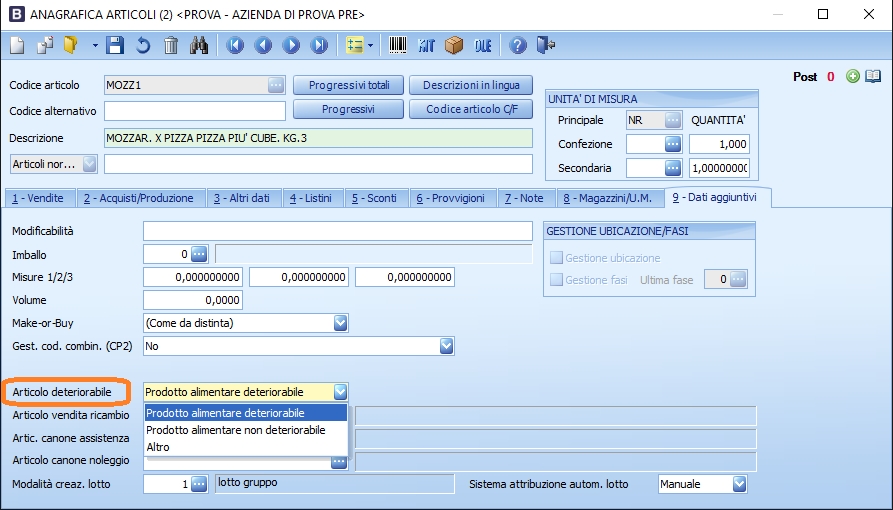Switch to 2 - Acquisti/Produzione tab
Image resolution: width=893 pixels, height=510 pixels.
[139, 198]
